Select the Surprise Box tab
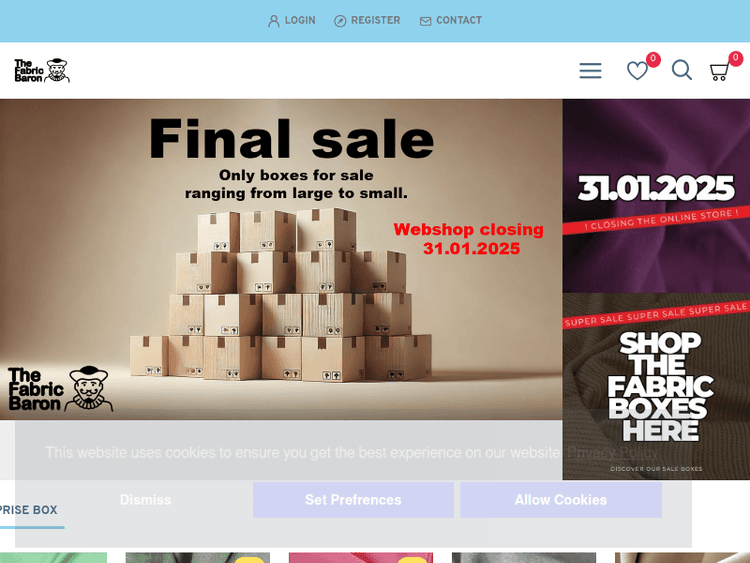The height and width of the screenshot is (563, 750). (x=29, y=510)
